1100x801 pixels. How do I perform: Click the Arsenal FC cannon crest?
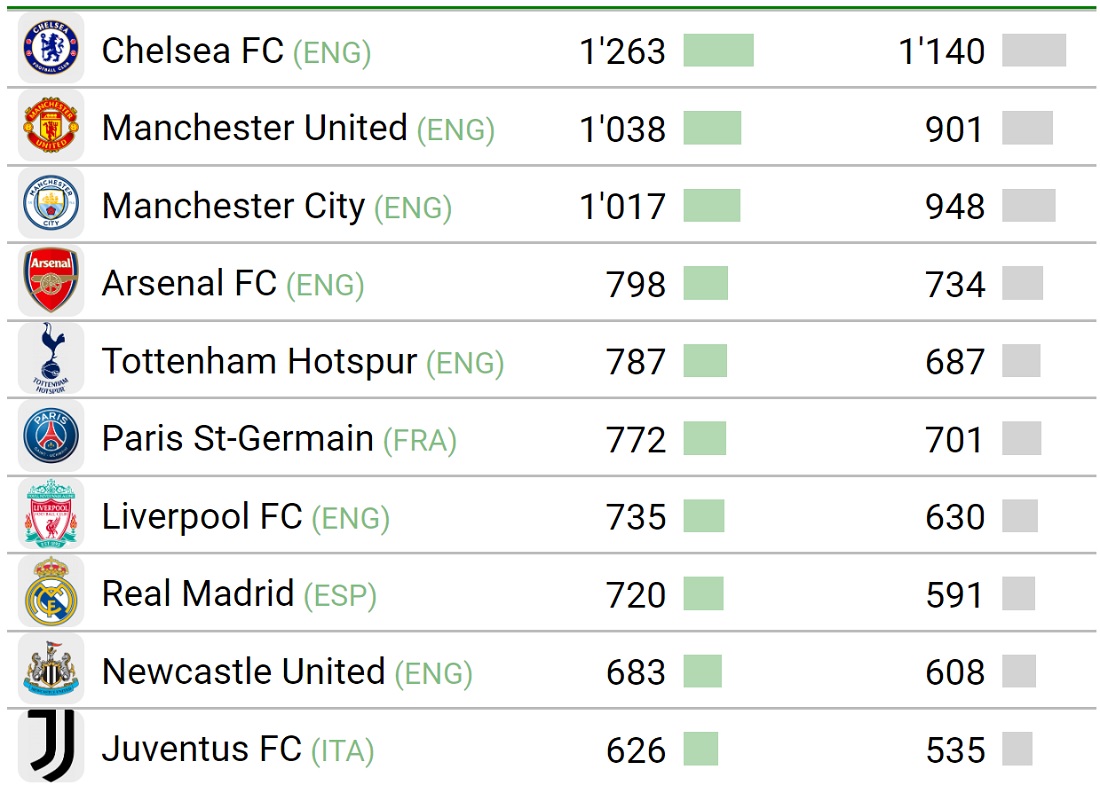(x=51, y=281)
